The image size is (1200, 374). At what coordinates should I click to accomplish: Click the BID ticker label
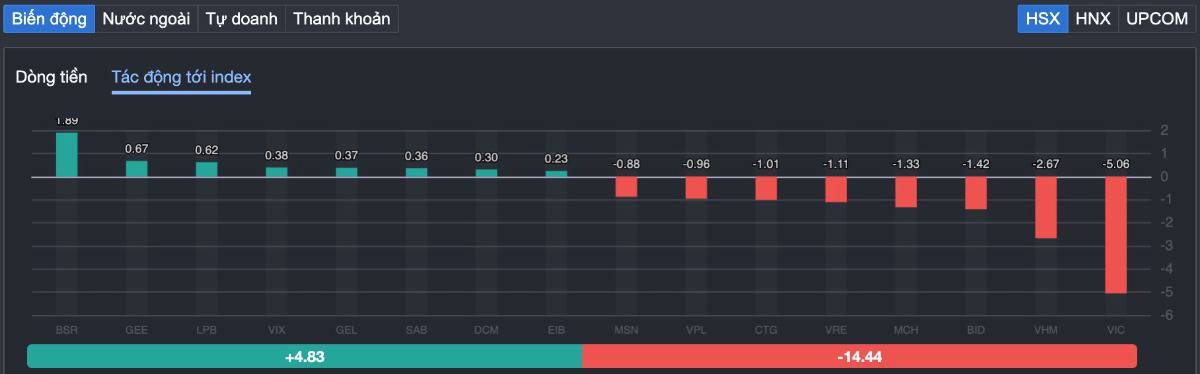[x=976, y=329]
